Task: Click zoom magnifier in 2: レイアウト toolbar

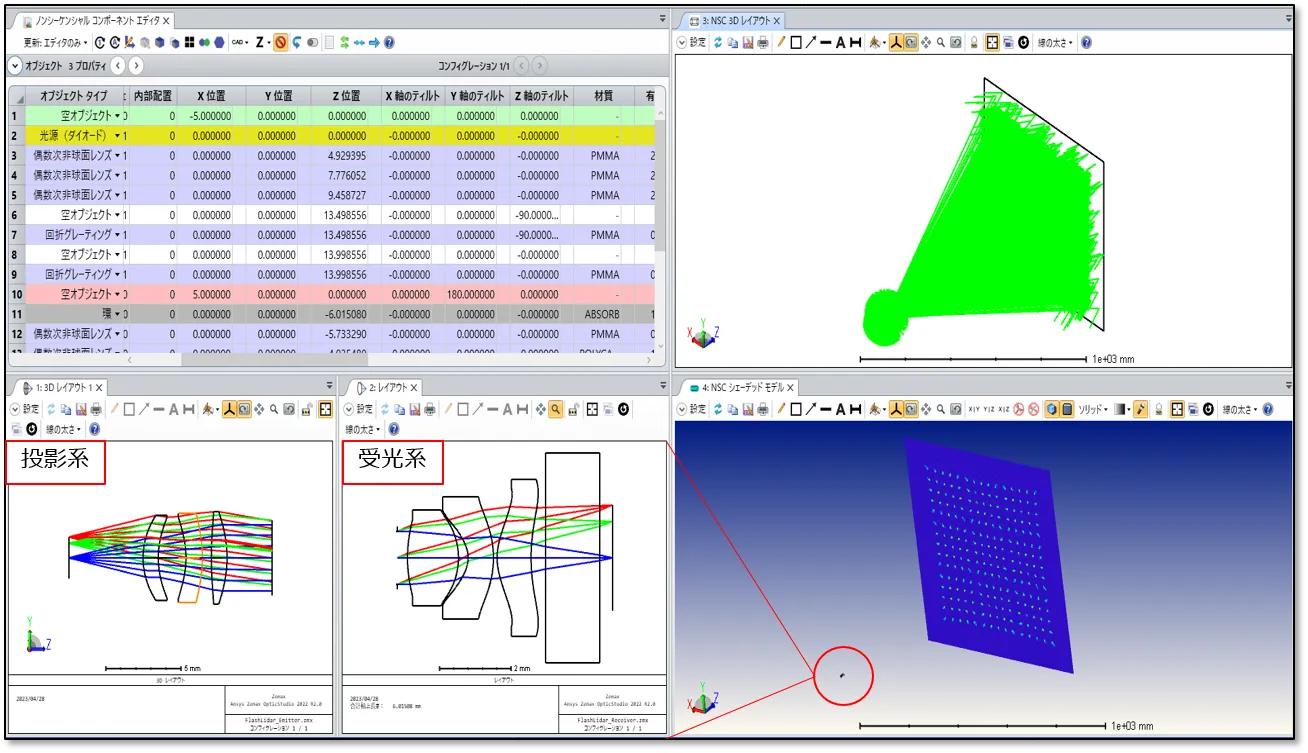Action: (x=555, y=409)
